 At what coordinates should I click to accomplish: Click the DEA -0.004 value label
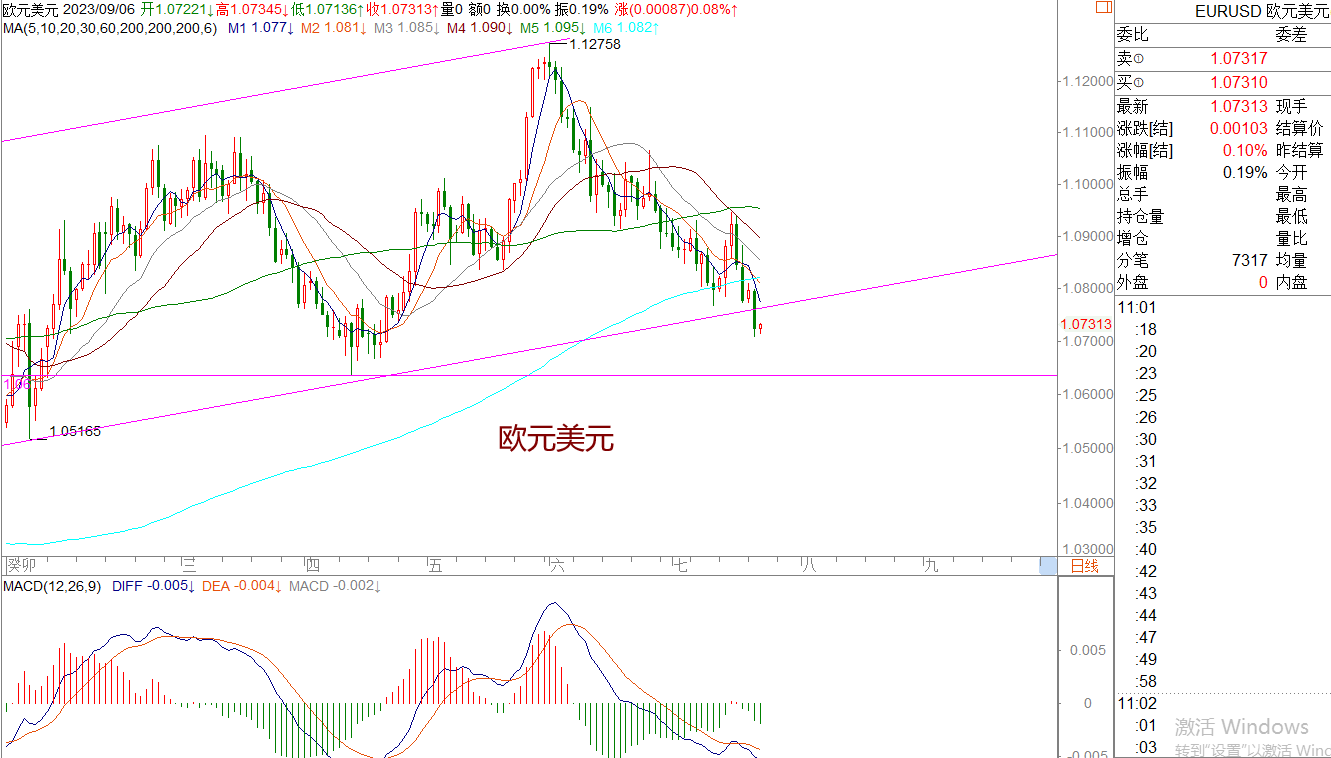point(242,585)
